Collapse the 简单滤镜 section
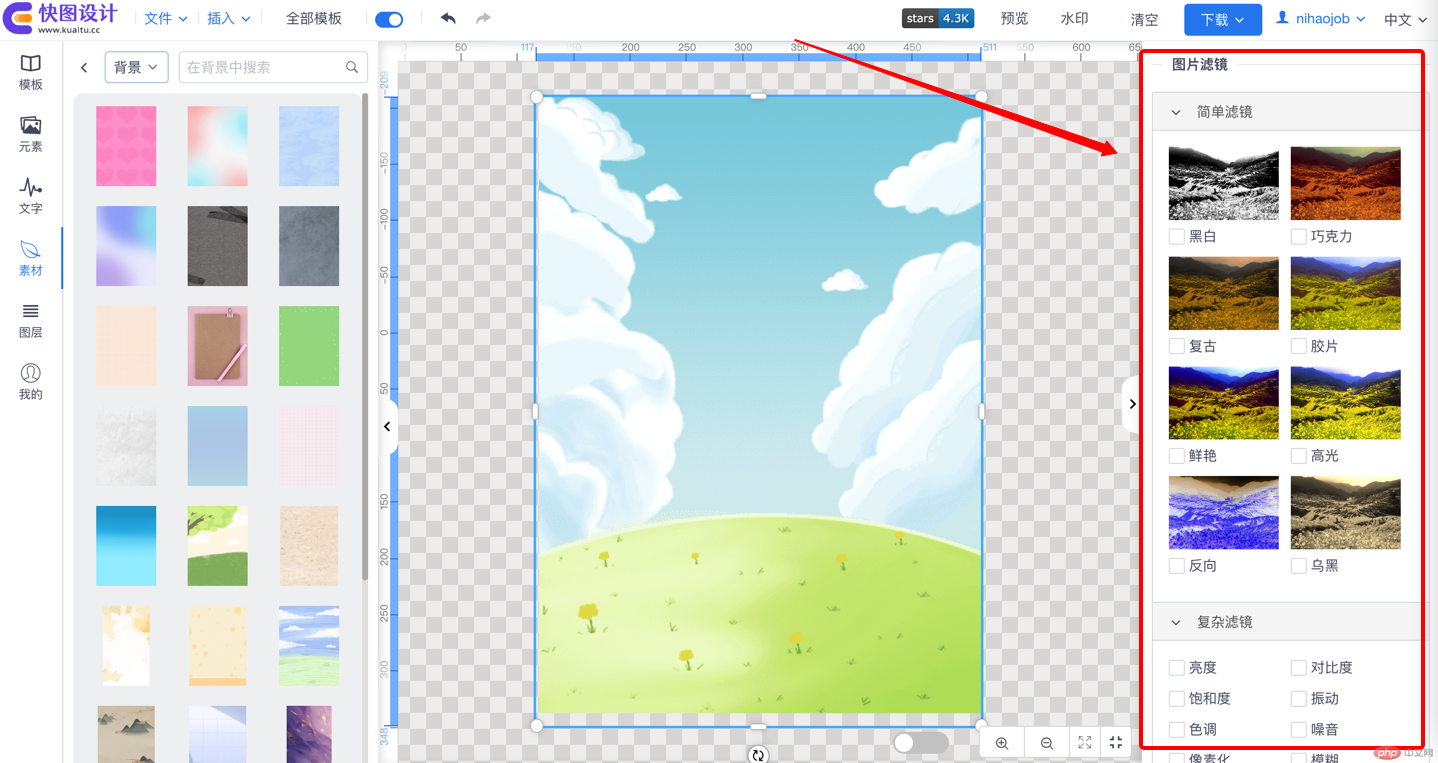This screenshot has width=1438, height=763. [x=1176, y=112]
